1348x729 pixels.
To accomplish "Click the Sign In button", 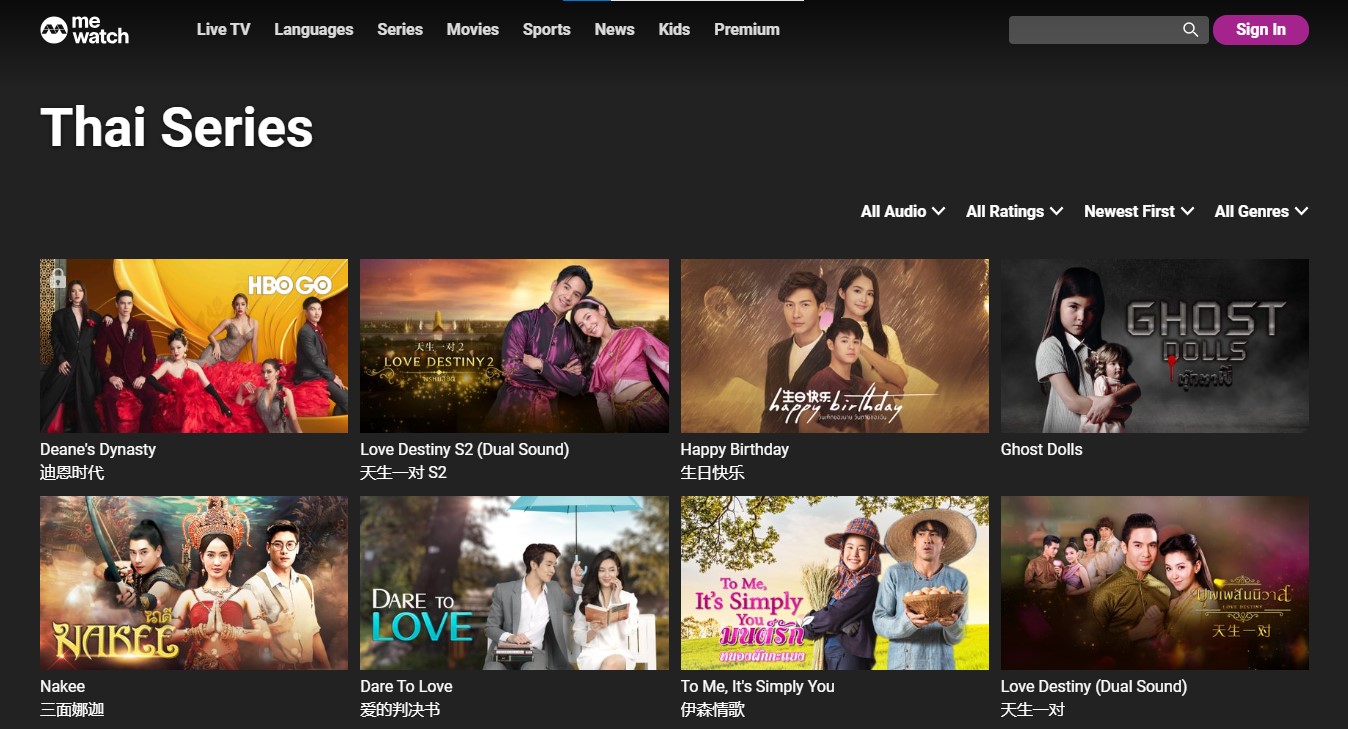I will pos(1261,30).
